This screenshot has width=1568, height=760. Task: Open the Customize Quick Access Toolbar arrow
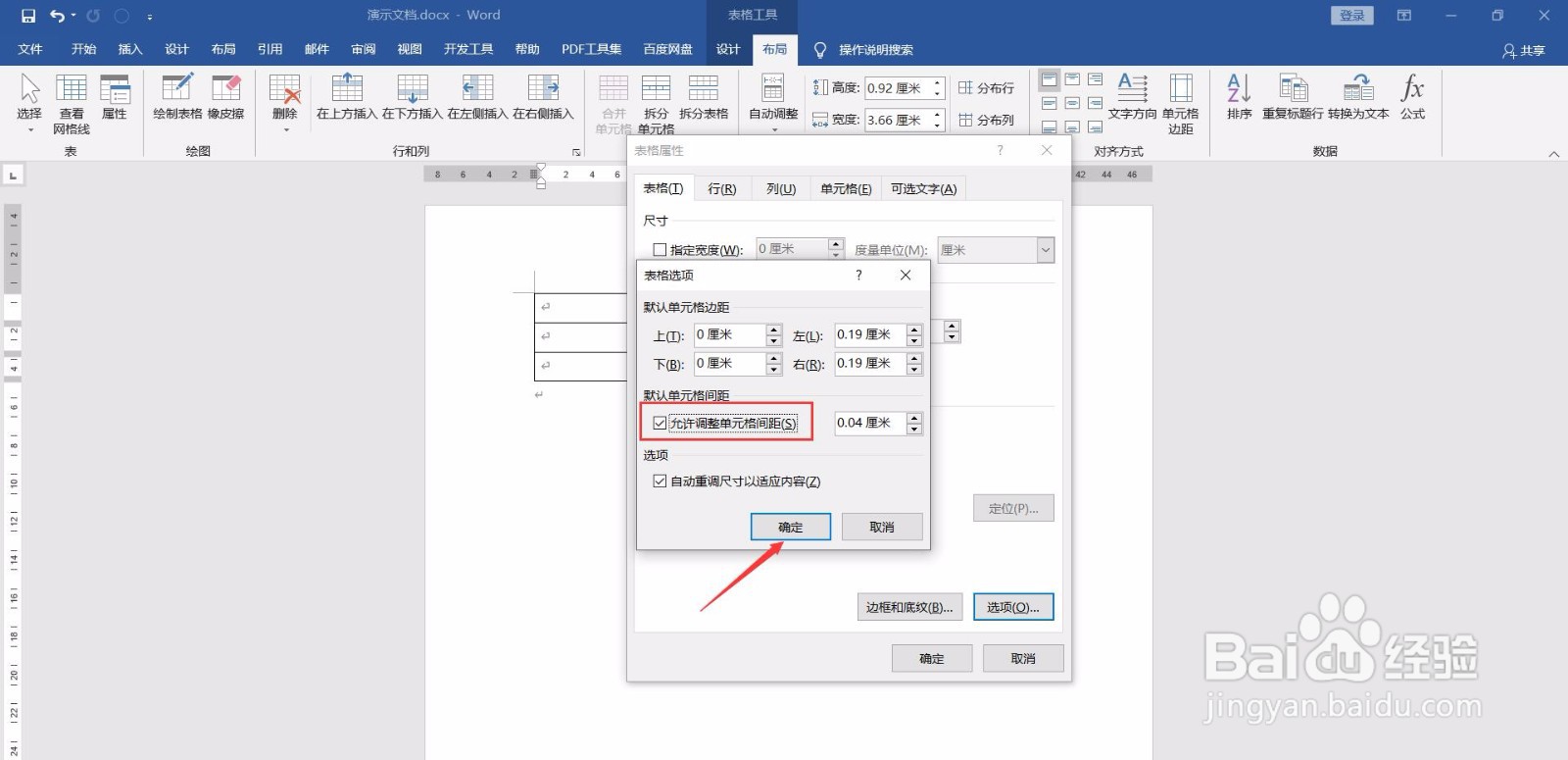(x=149, y=17)
